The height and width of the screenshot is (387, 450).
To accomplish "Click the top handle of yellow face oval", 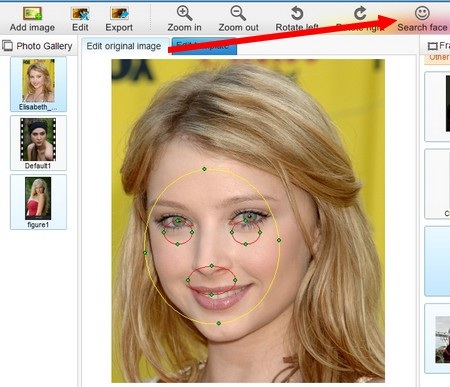I will click(204, 169).
